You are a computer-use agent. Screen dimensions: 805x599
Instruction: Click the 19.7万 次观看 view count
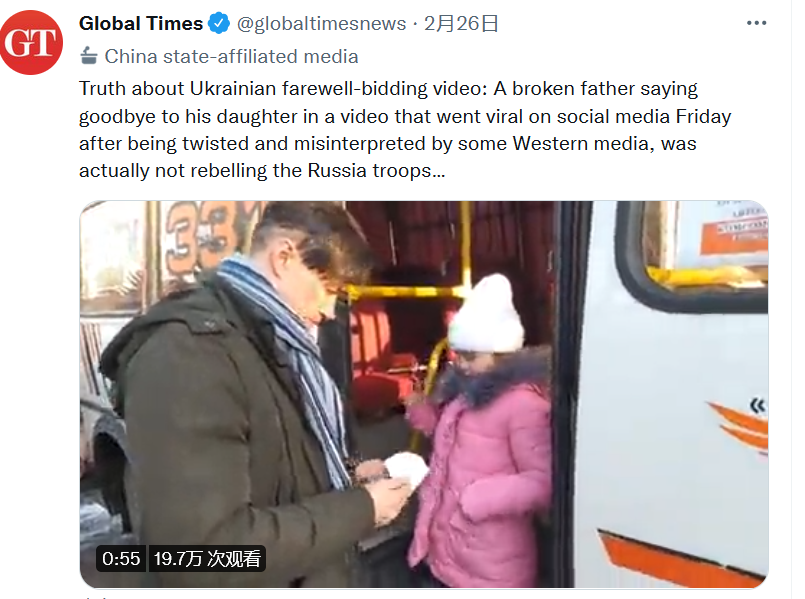pyautogui.click(x=207, y=558)
